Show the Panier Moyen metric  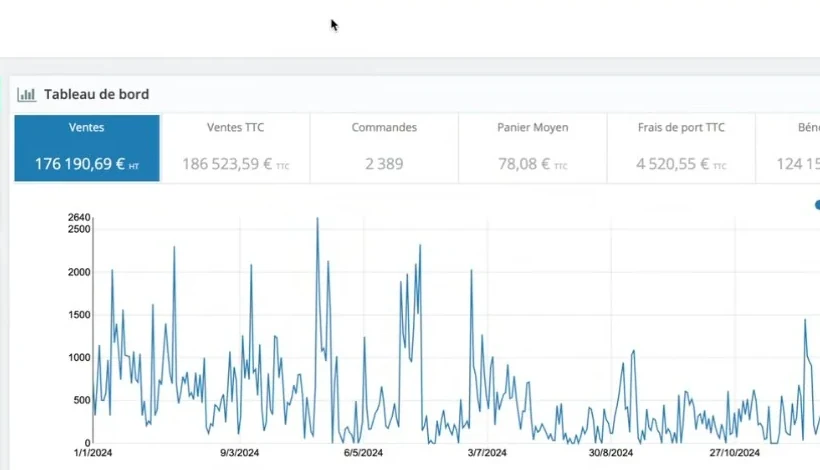coord(533,148)
